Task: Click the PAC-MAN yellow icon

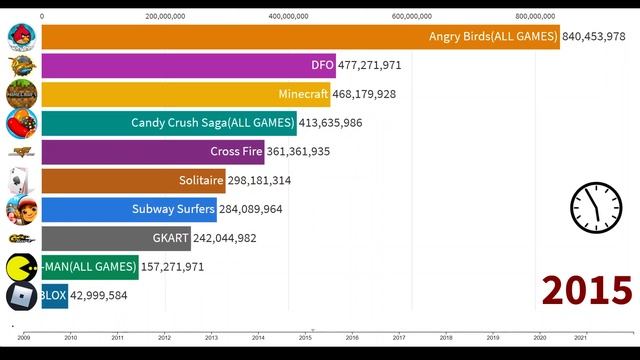Action: tap(22, 267)
